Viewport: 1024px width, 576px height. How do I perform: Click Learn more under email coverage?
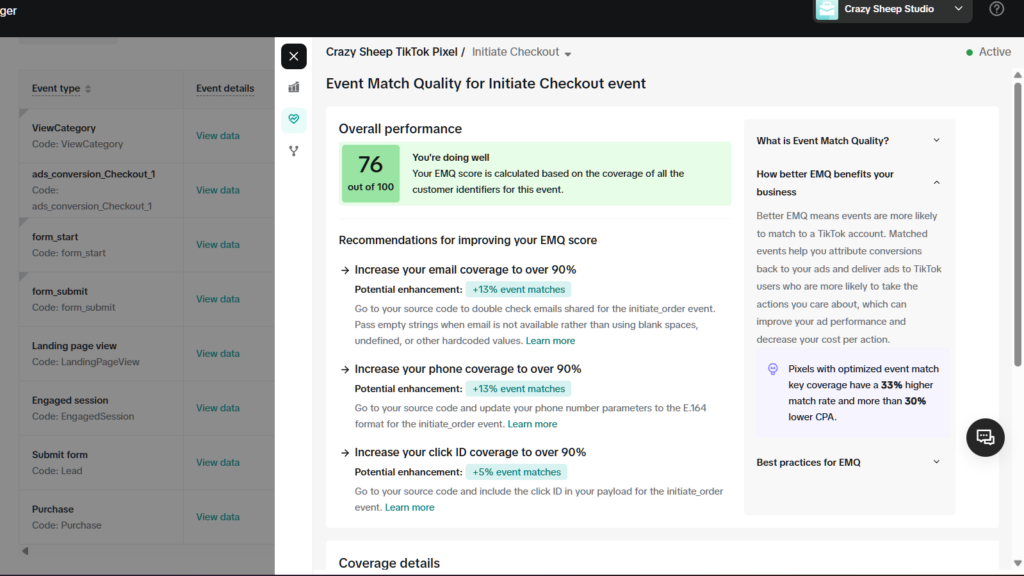[550, 341]
